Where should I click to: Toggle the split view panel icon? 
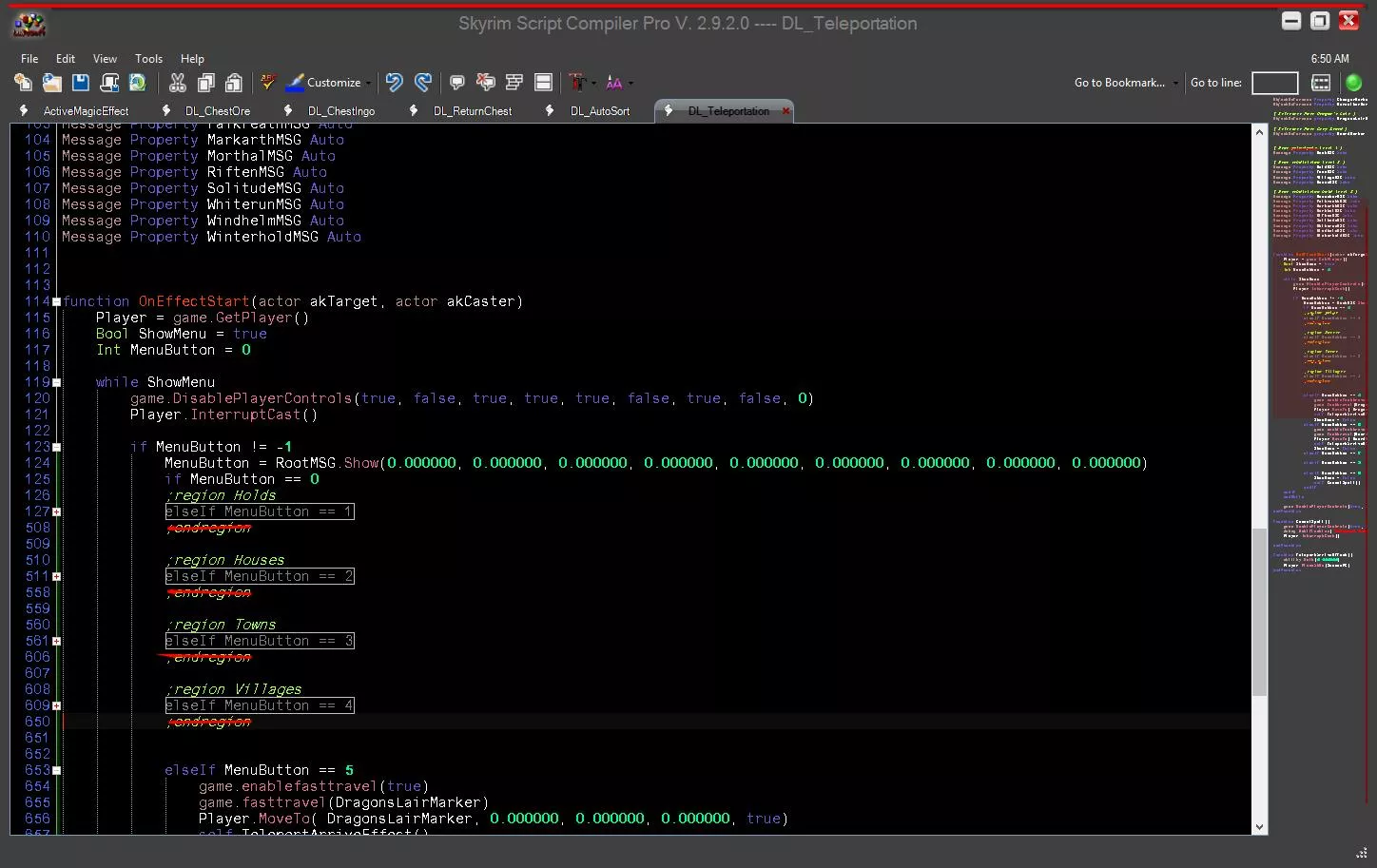pyautogui.click(x=543, y=83)
